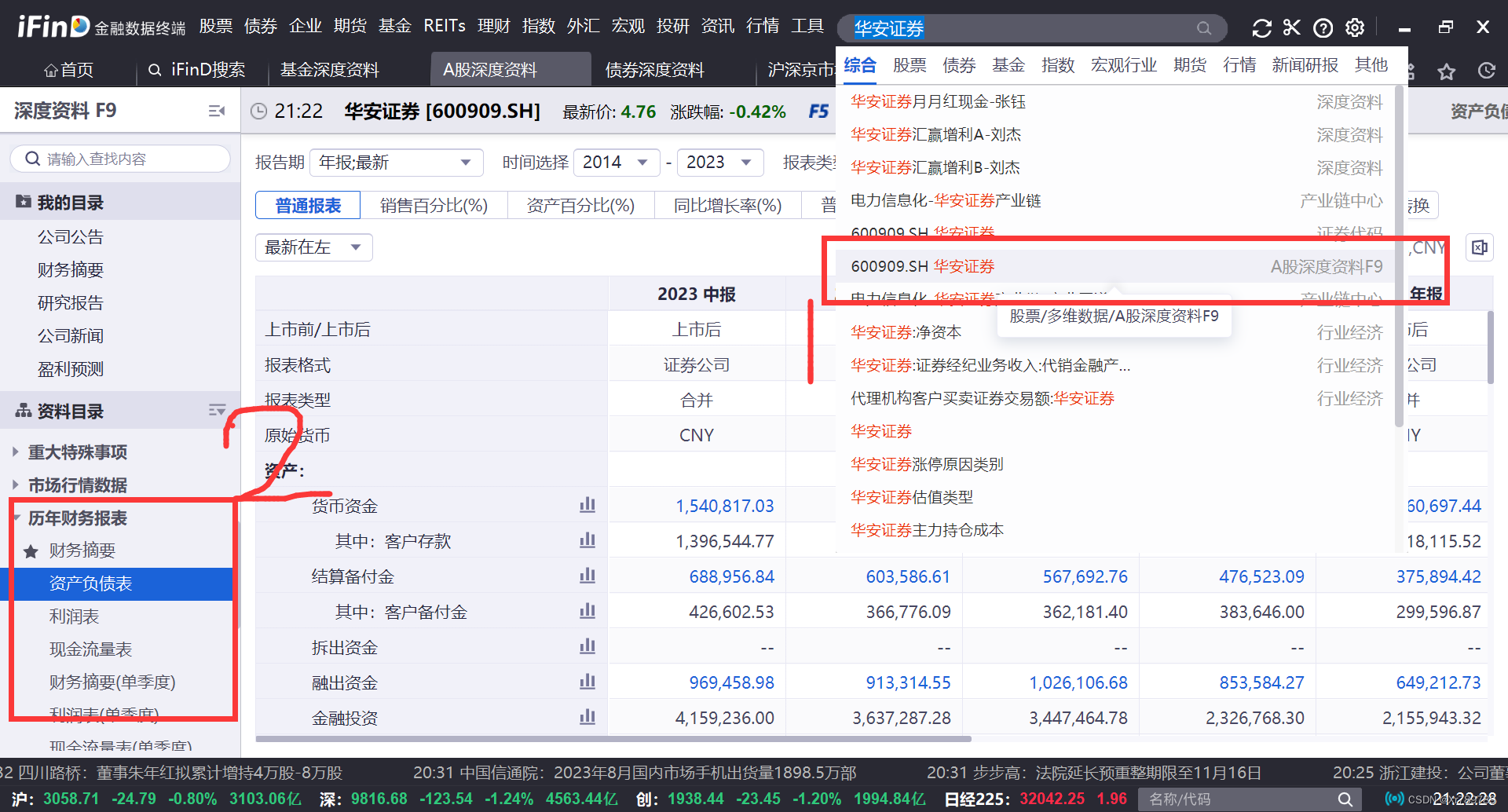Click the 请输入查找内容 sidebar search field

(x=120, y=159)
